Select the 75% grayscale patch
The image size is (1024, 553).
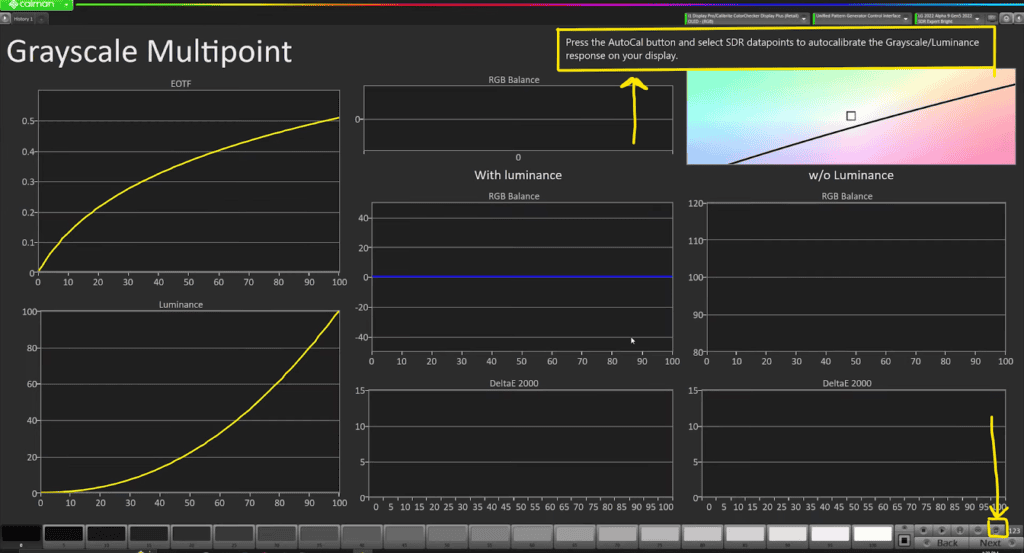coord(660,535)
